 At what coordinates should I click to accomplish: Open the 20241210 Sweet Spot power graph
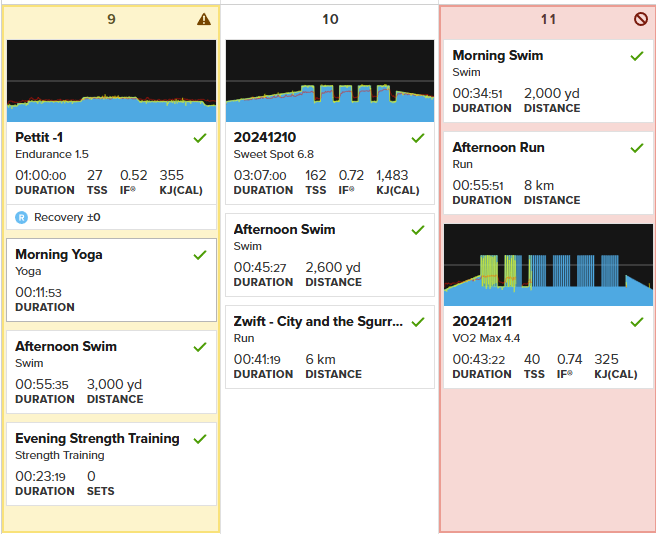tap(330, 81)
